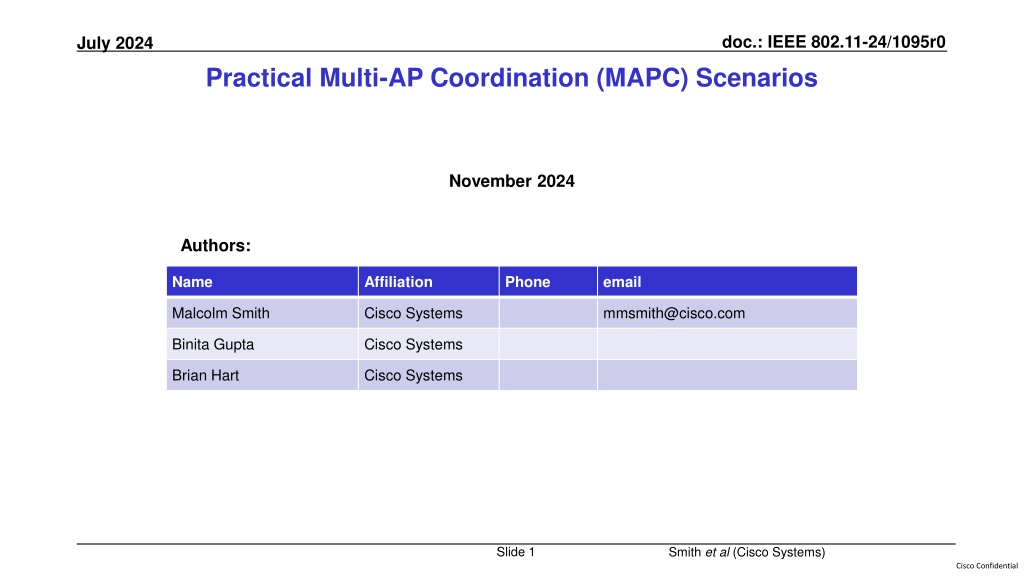Click the Brian Hart name cell
Image resolution: width=1024 pixels, height=576 pixels.
[x=262, y=376]
